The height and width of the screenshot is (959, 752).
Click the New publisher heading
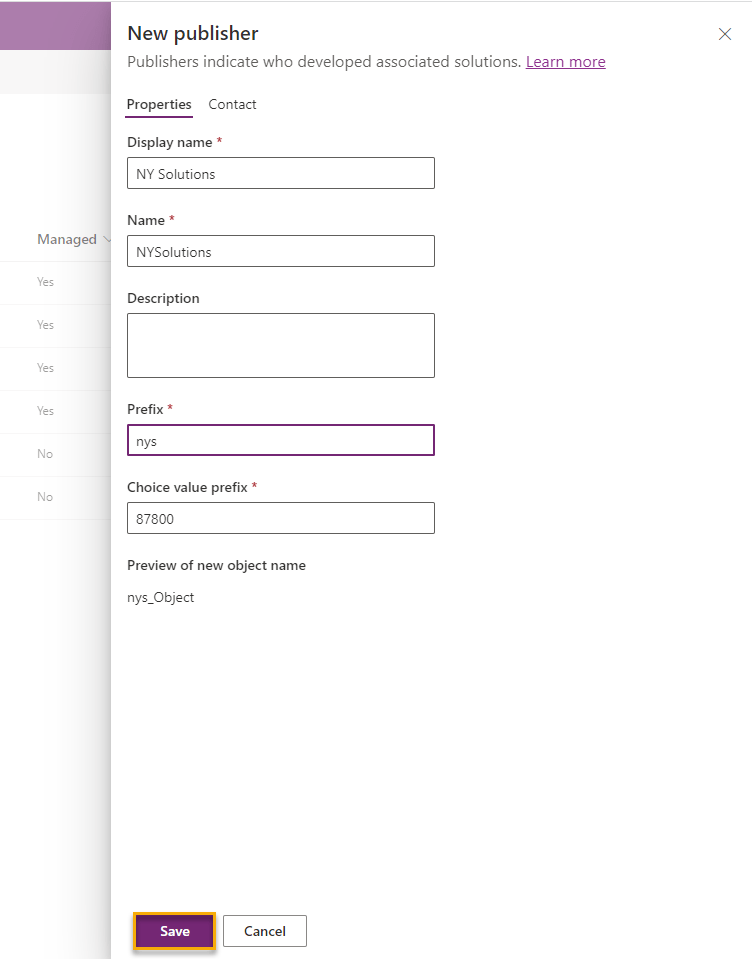[x=192, y=33]
